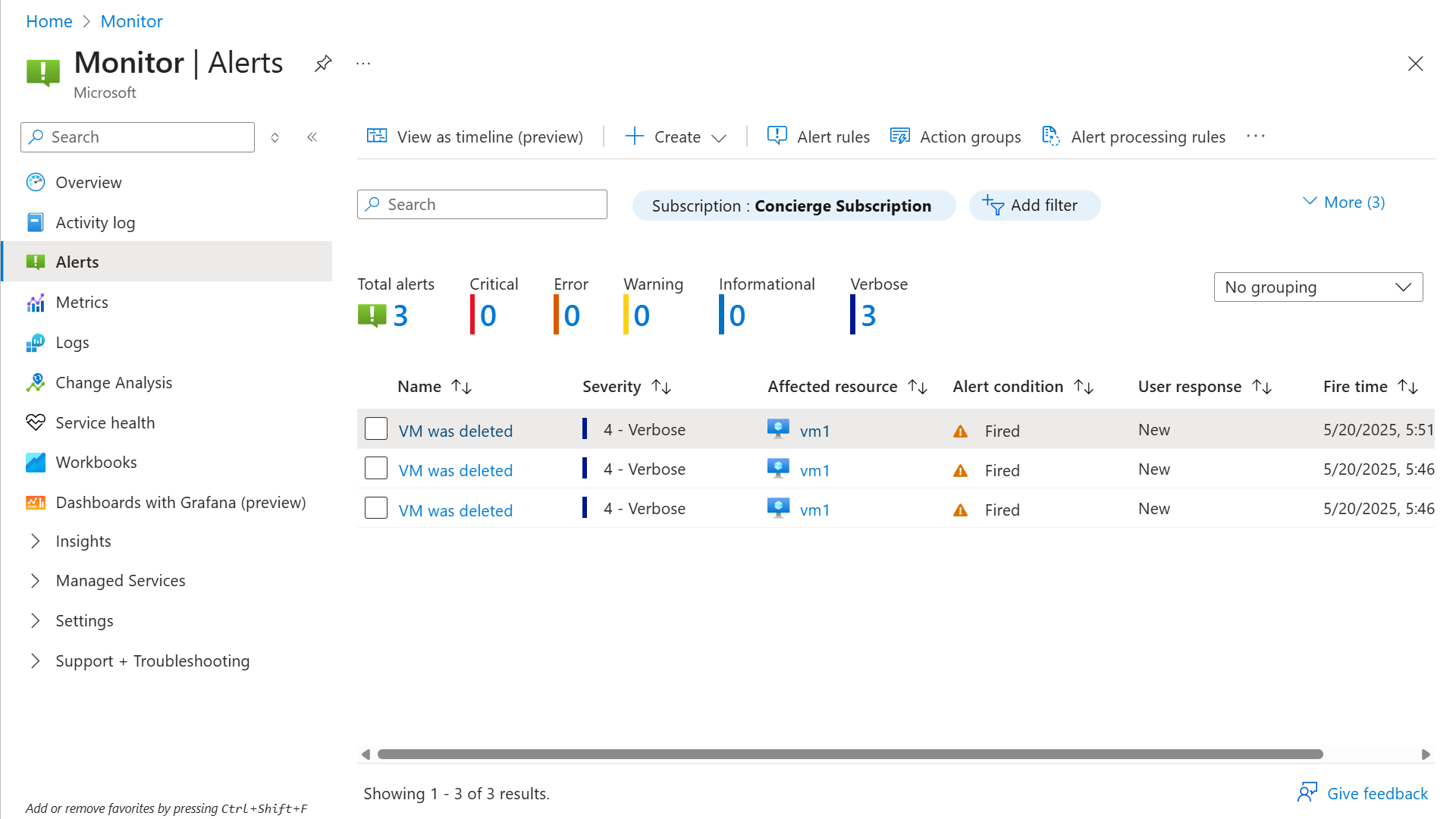The image size is (1456, 819).
Task: Click the Metrics chart icon
Action: 36,303
